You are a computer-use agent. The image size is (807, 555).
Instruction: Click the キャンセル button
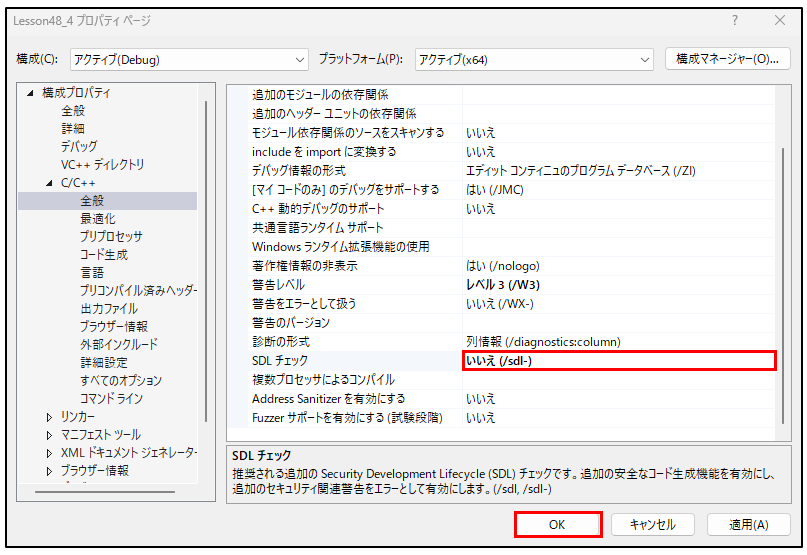pos(652,525)
